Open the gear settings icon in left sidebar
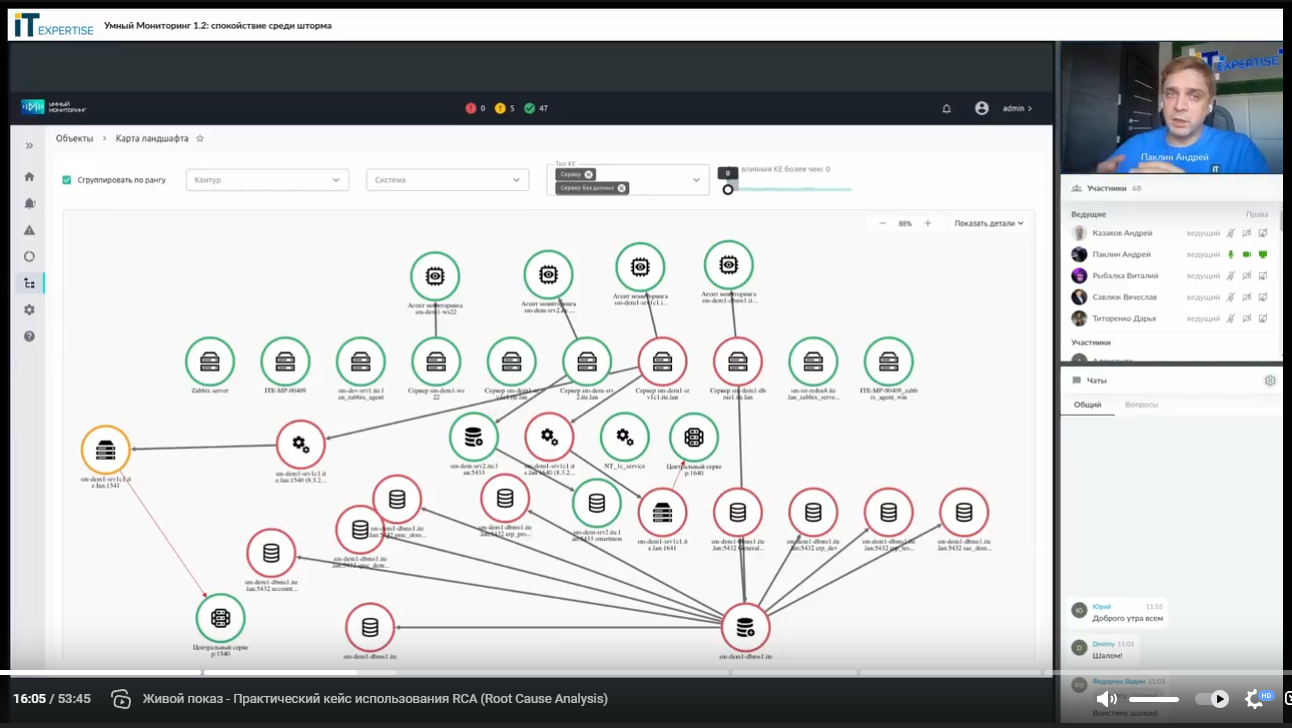Image resolution: width=1292 pixels, height=728 pixels. [x=29, y=310]
